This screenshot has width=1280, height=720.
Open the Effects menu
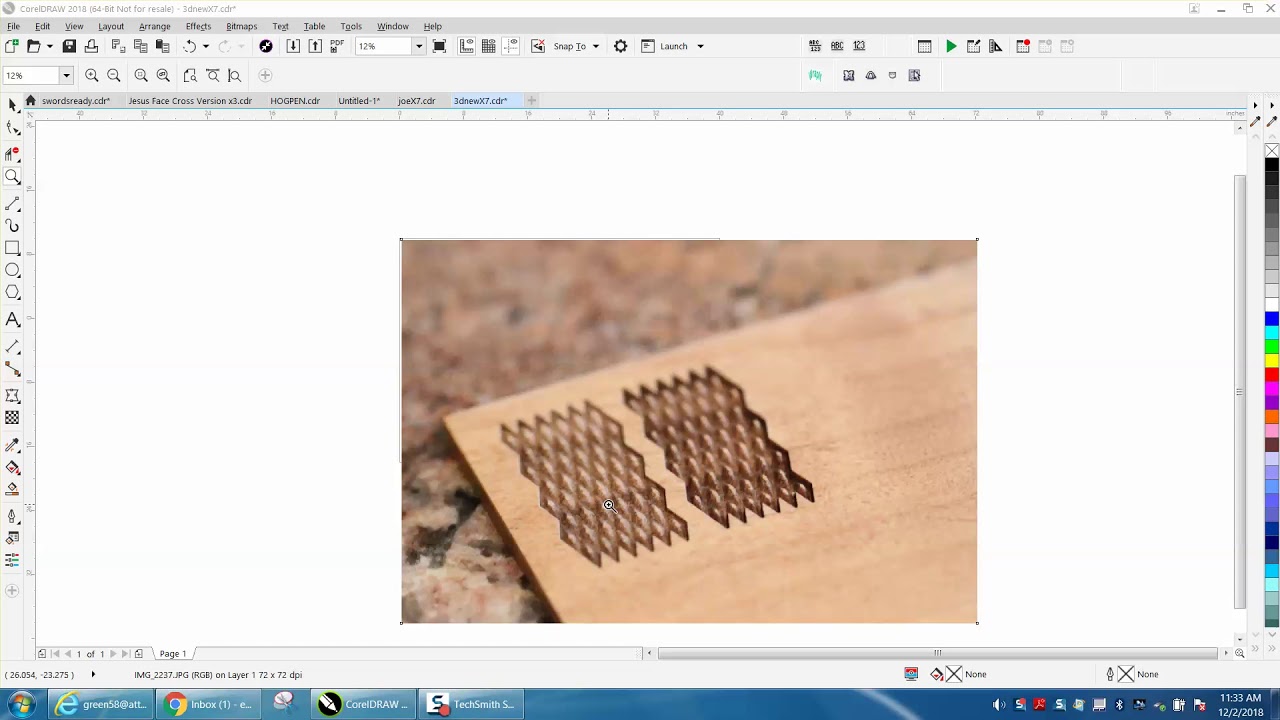[198, 26]
